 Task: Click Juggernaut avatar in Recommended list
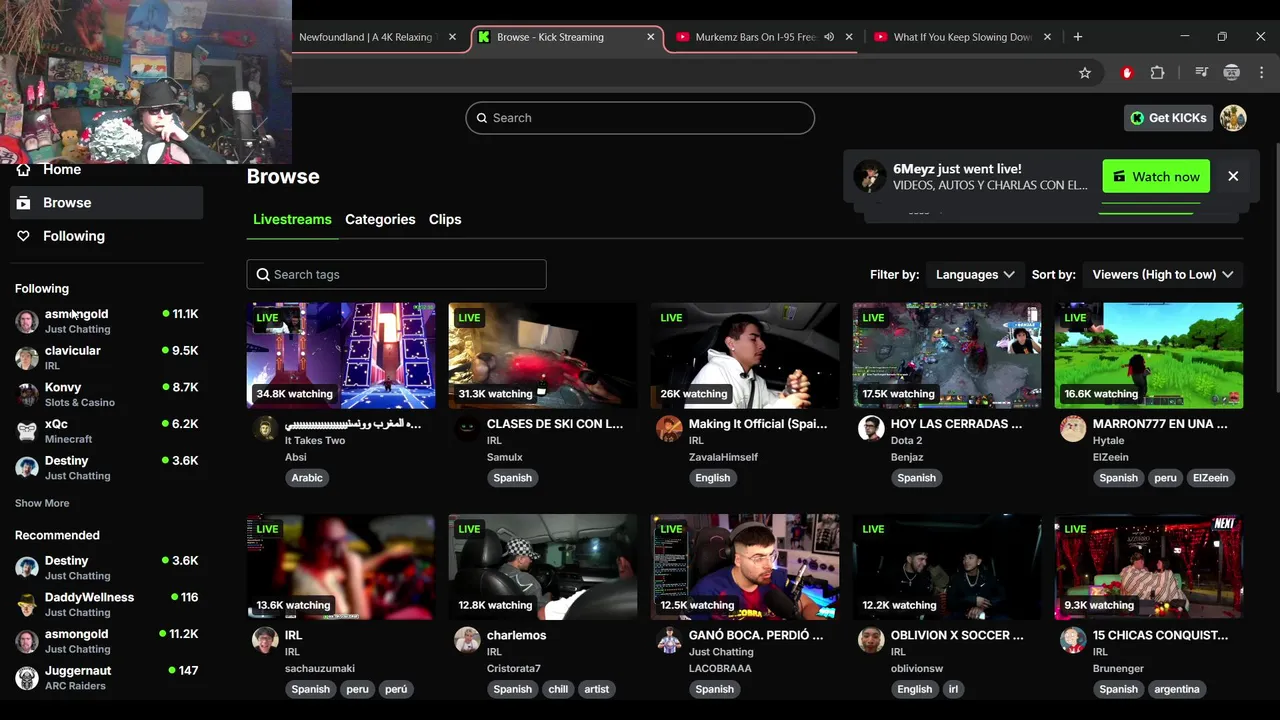(27, 678)
